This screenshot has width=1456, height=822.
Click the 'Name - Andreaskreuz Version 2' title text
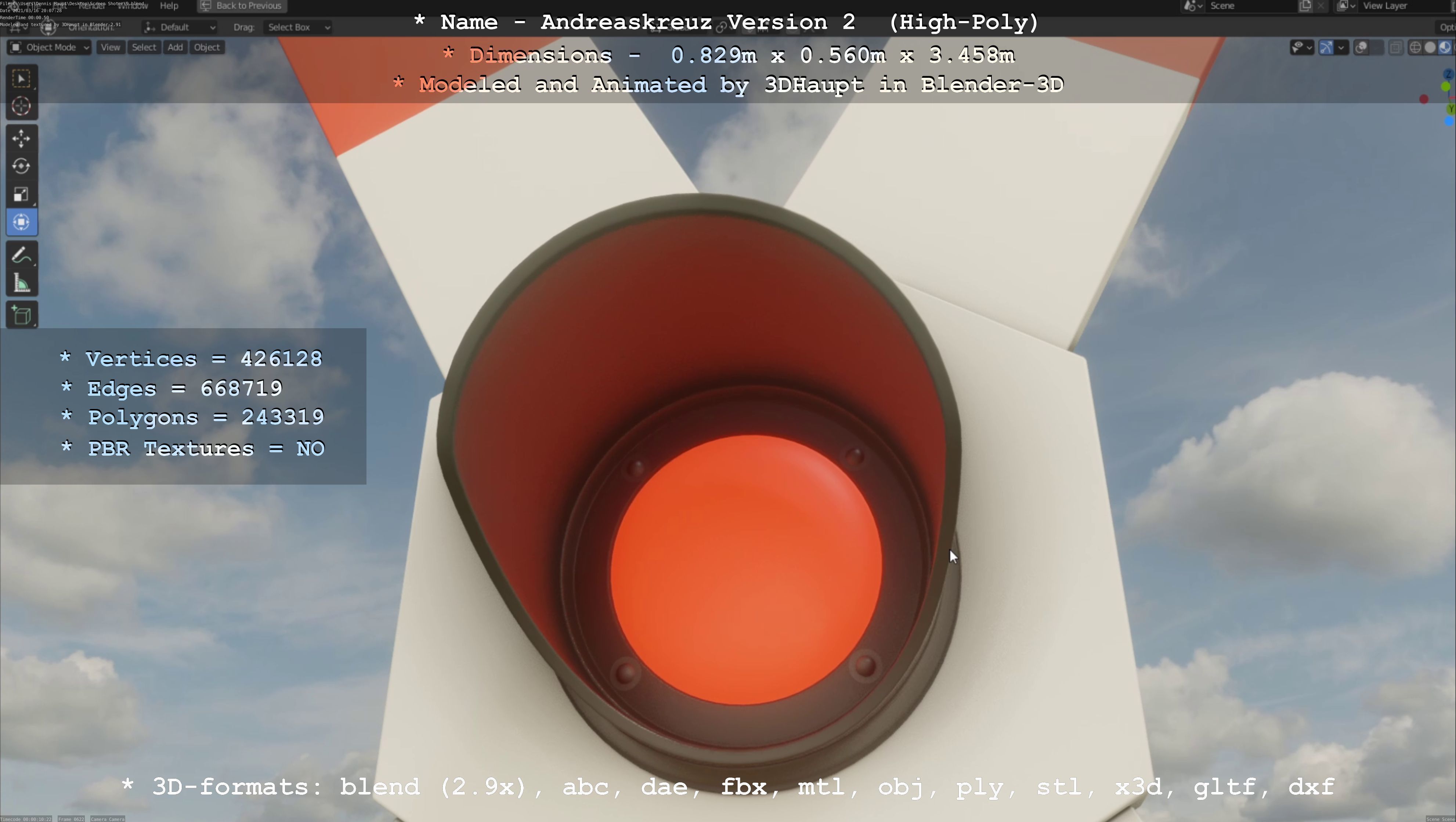pos(648,22)
